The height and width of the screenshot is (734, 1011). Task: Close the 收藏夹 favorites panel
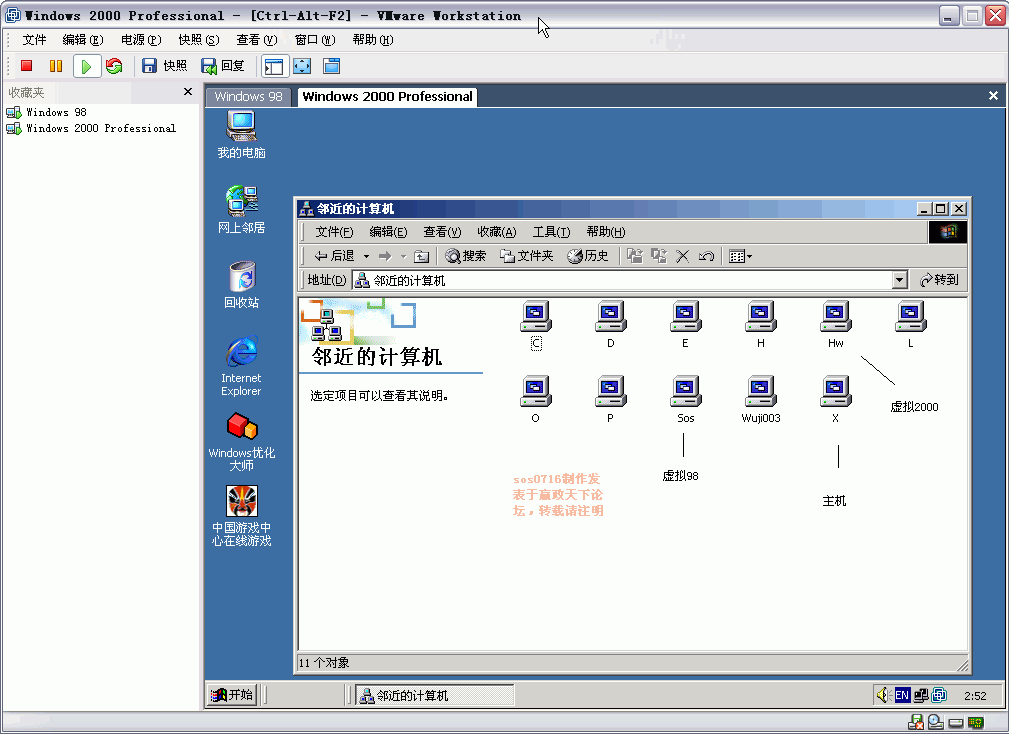[x=188, y=92]
